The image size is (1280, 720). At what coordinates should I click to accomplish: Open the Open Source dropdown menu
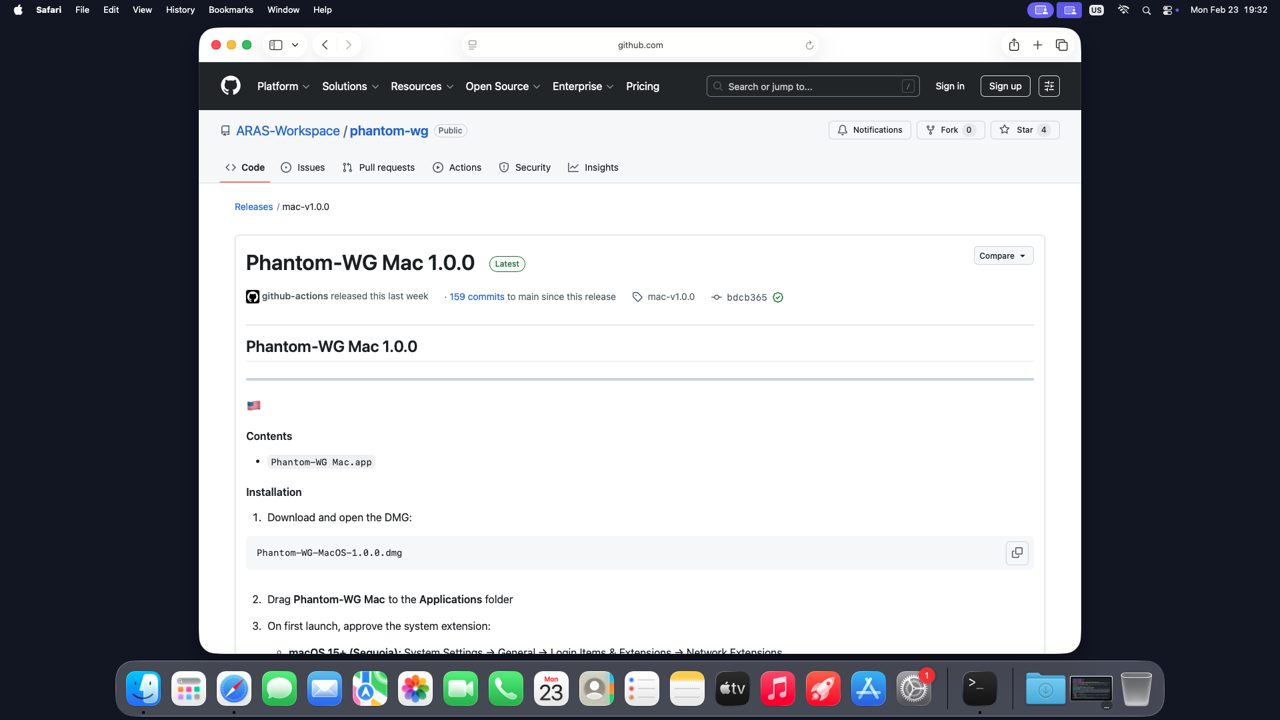(502, 86)
